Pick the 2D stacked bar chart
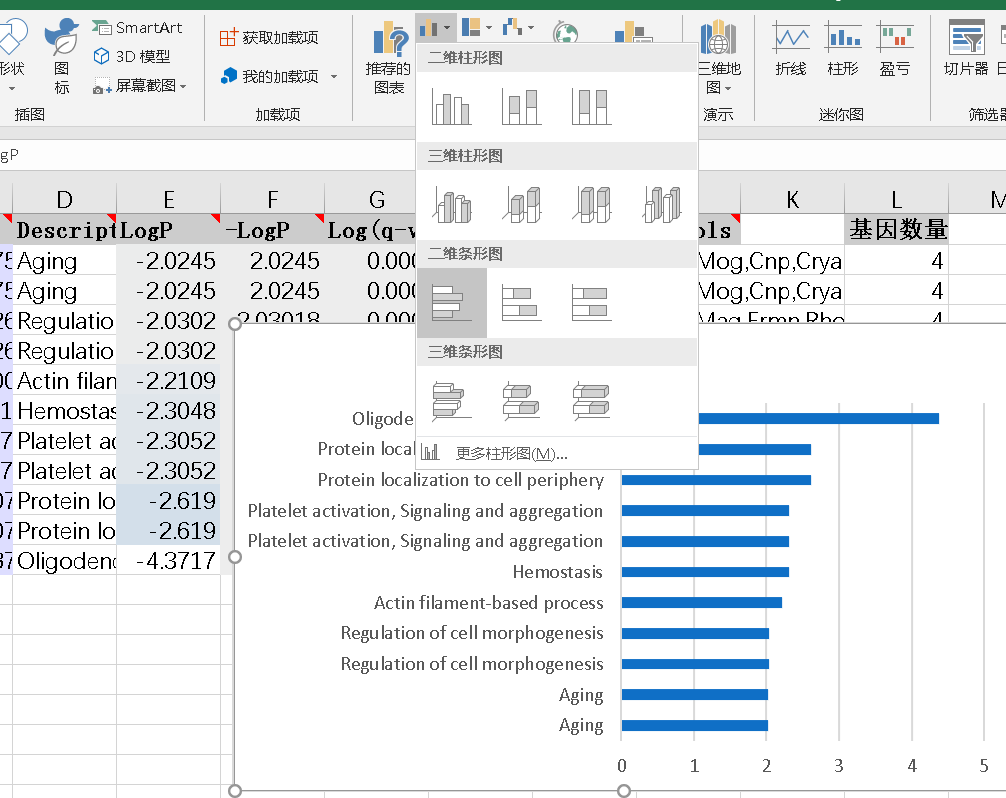 click(522, 303)
